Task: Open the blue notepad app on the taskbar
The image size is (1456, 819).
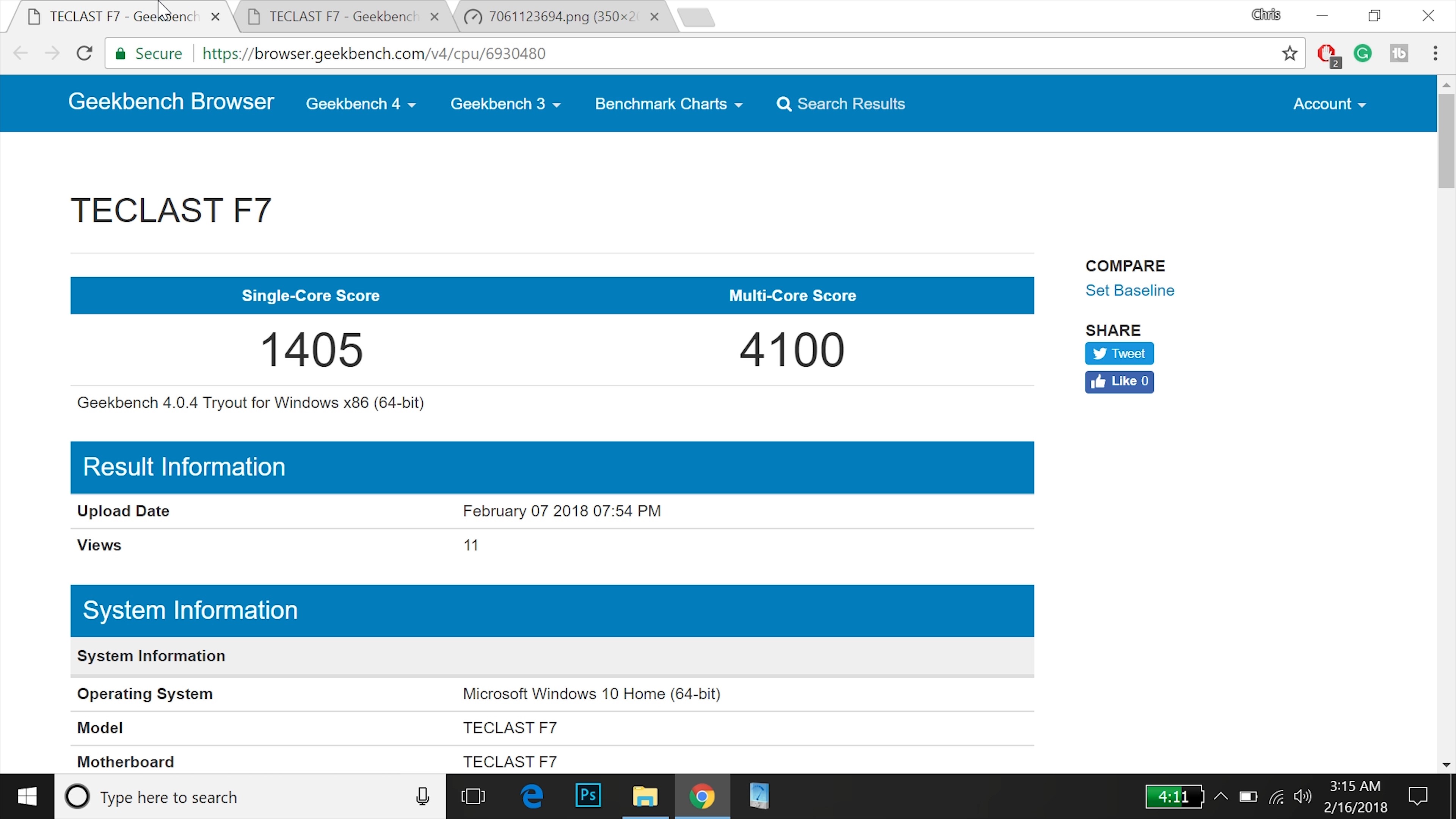Action: 758,796
